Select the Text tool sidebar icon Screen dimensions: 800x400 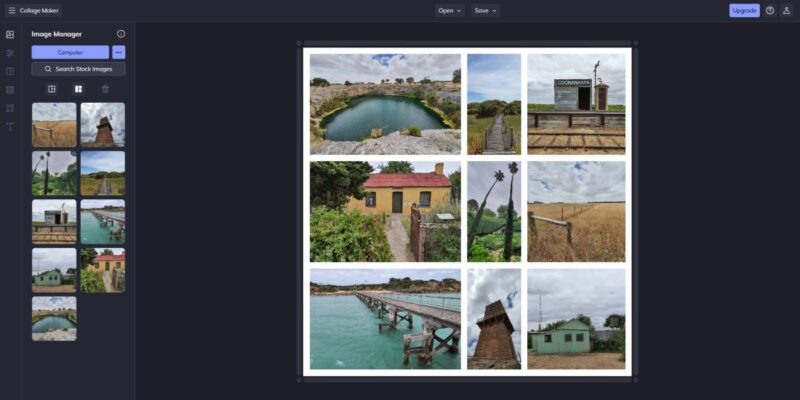[x=10, y=127]
